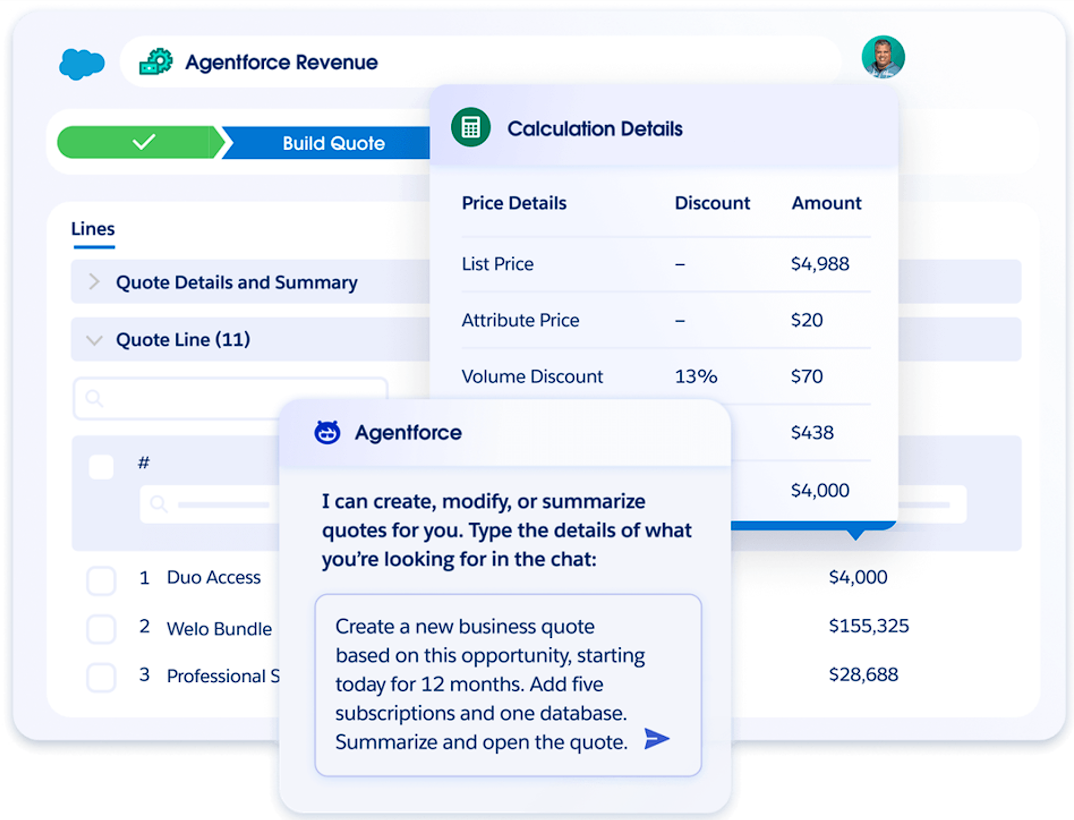Screen dimensions: 1074x820
Task: Click the Agentforce robot icon
Action: pyautogui.click(x=327, y=432)
